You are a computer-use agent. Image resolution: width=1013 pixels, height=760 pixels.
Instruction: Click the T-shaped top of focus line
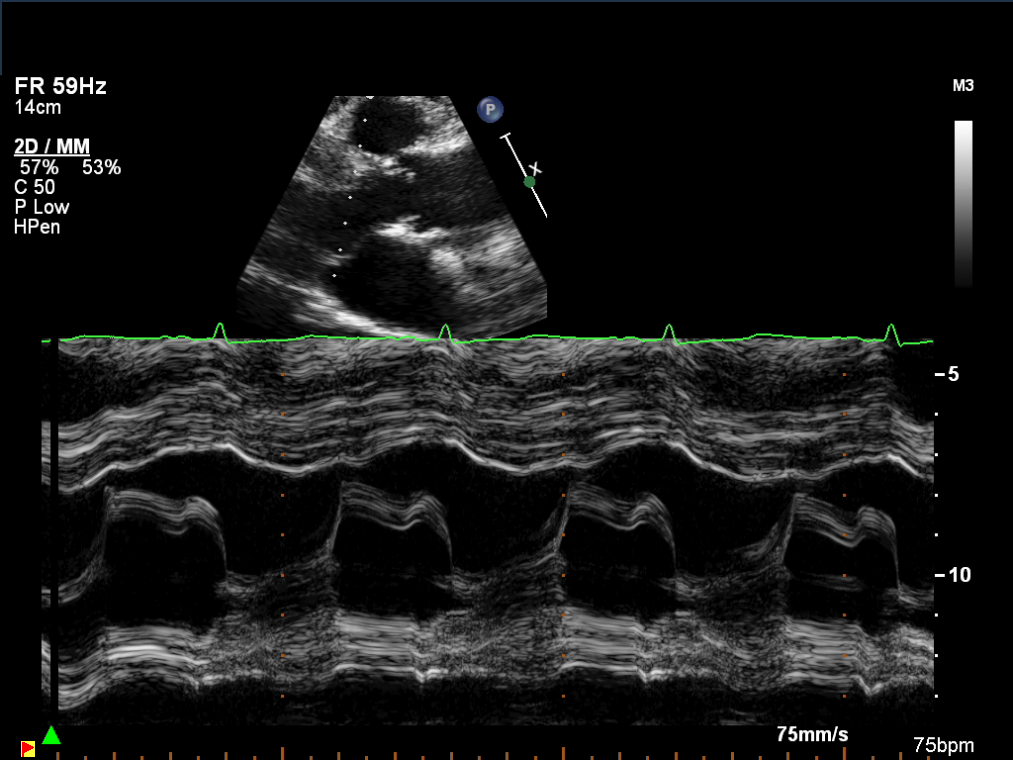[x=506, y=135]
